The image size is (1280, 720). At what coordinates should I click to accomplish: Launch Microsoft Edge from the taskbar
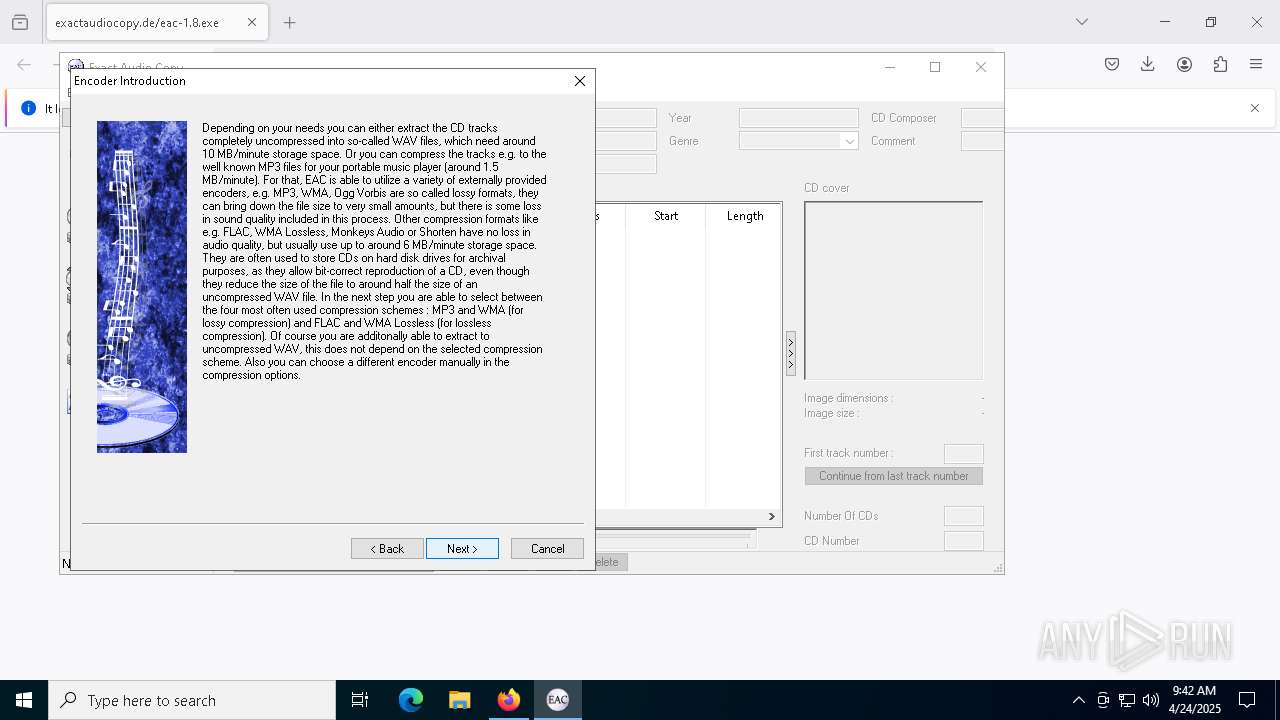411,700
